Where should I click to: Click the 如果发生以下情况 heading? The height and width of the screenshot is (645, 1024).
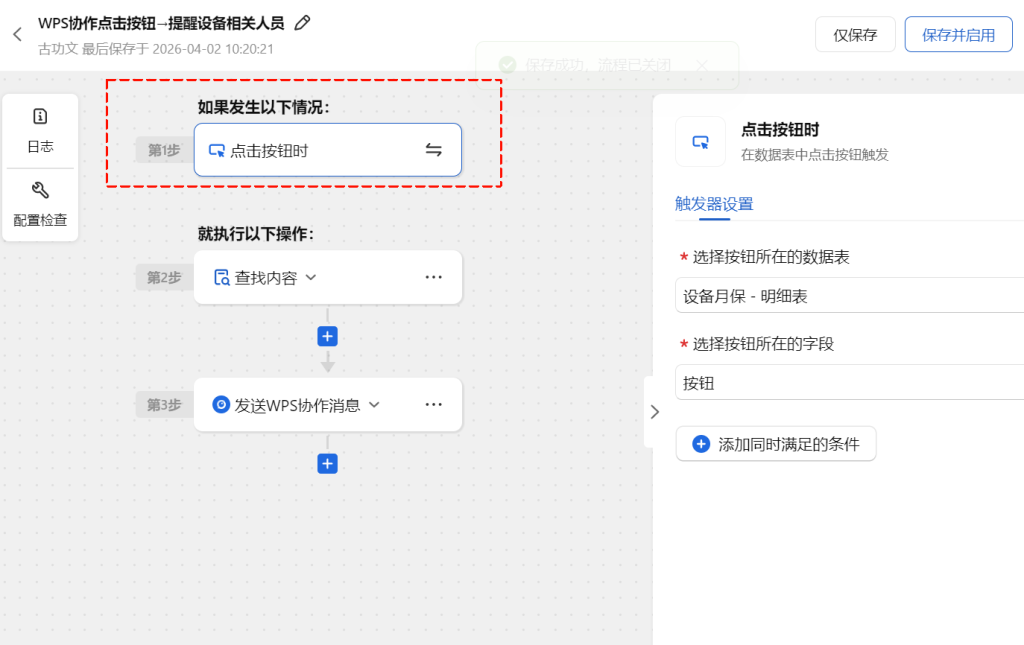tap(264, 107)
